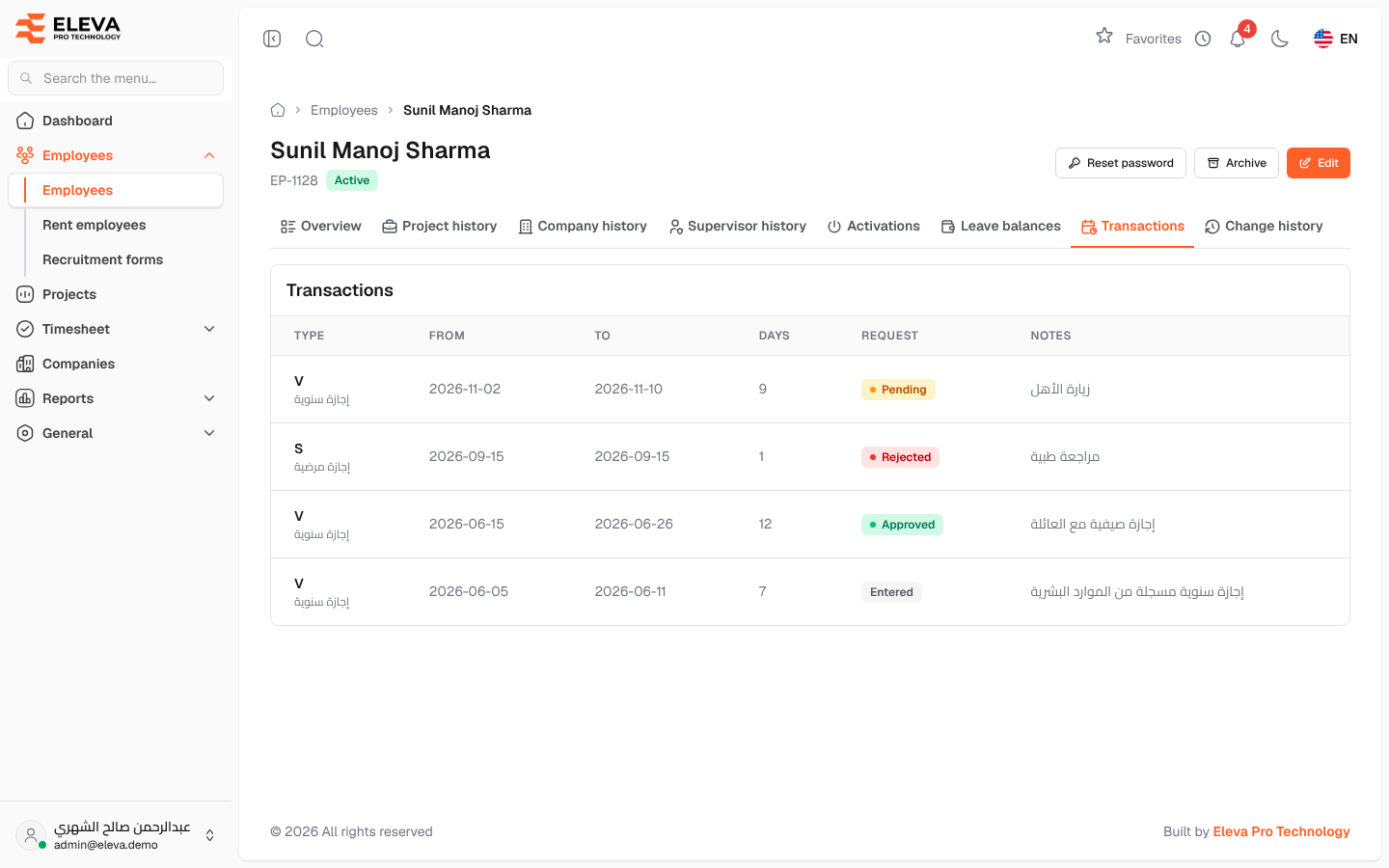The height and width of the screenshot is (868, 1389).
Task: Open the EN language selector
Action: click(1336, 39)
